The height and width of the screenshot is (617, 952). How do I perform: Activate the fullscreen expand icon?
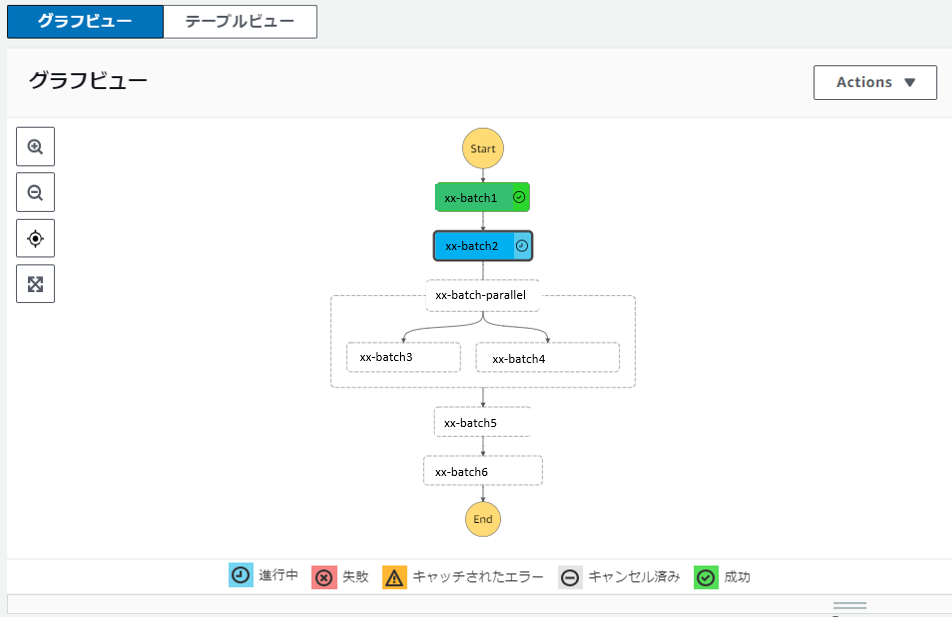point(35,284)
